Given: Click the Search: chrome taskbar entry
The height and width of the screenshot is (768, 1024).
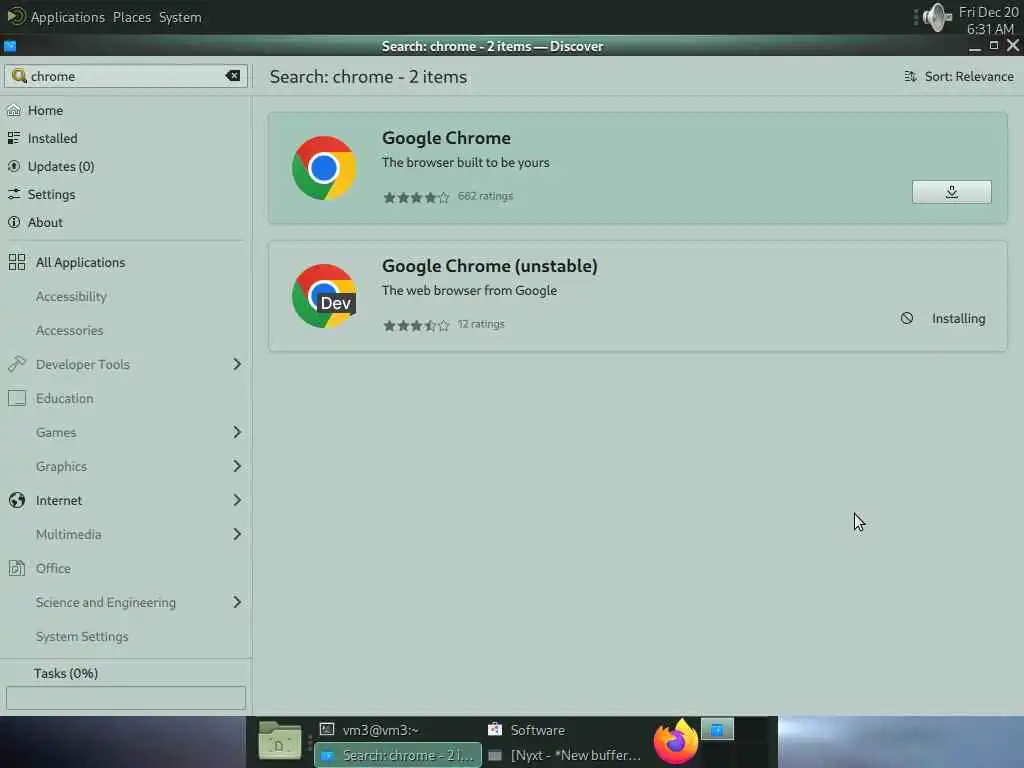Looking at the screenshot, I should (x=398, y=755).
